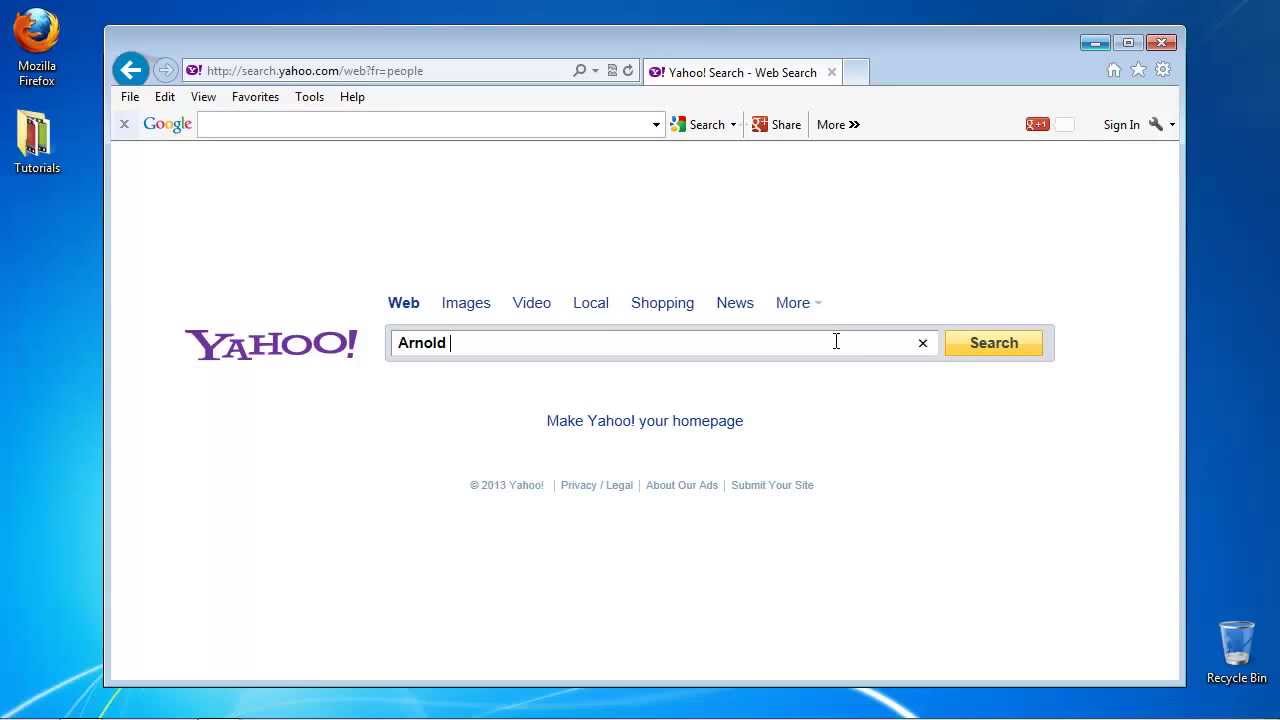
Task: Open the Tools menu
Action: (309, 97)
